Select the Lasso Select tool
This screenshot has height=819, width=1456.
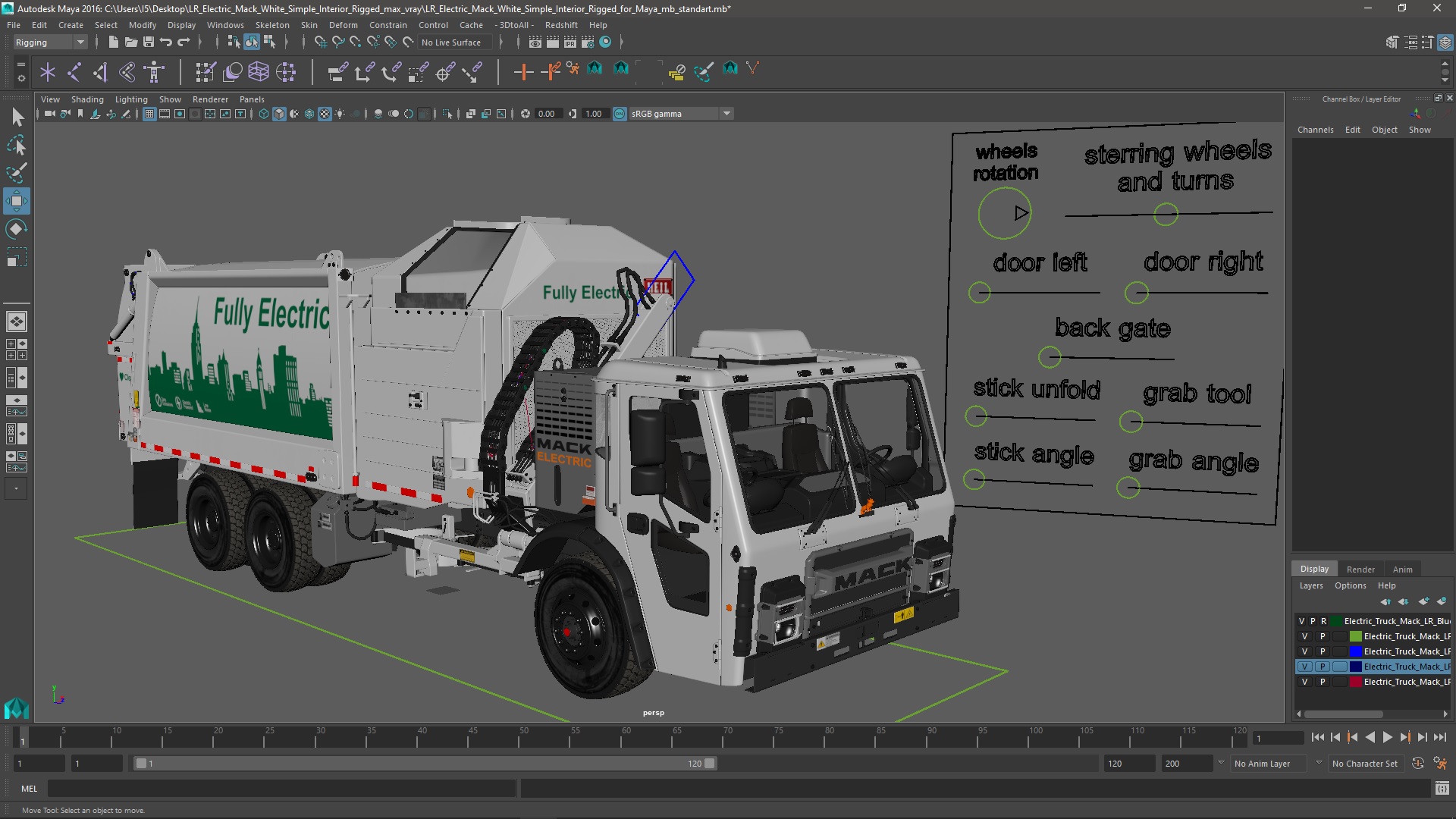coord(17,145)
